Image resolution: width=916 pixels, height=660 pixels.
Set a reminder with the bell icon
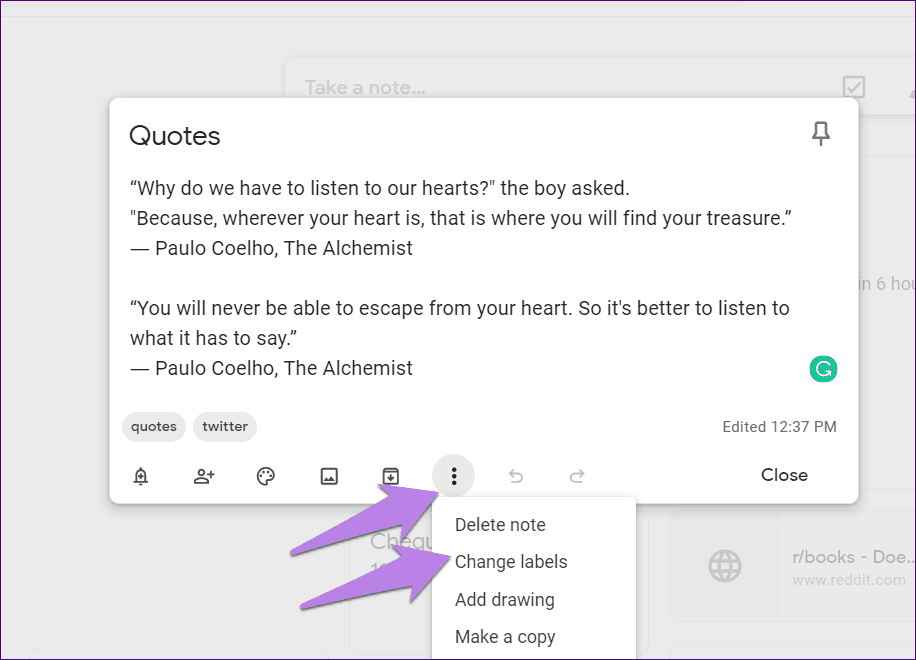[140, 476]
